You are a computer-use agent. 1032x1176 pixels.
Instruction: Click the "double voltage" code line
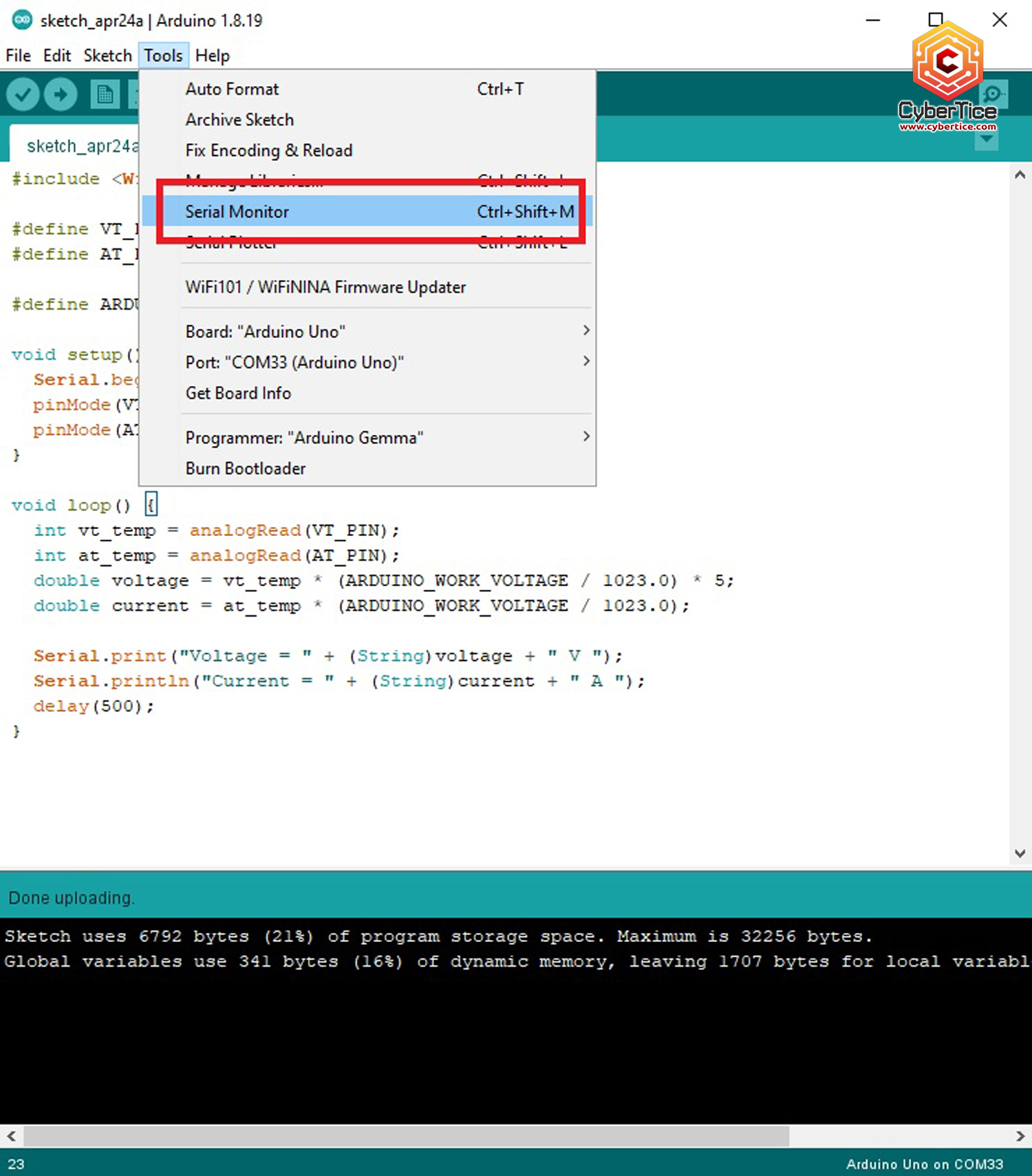coord(384,581)
